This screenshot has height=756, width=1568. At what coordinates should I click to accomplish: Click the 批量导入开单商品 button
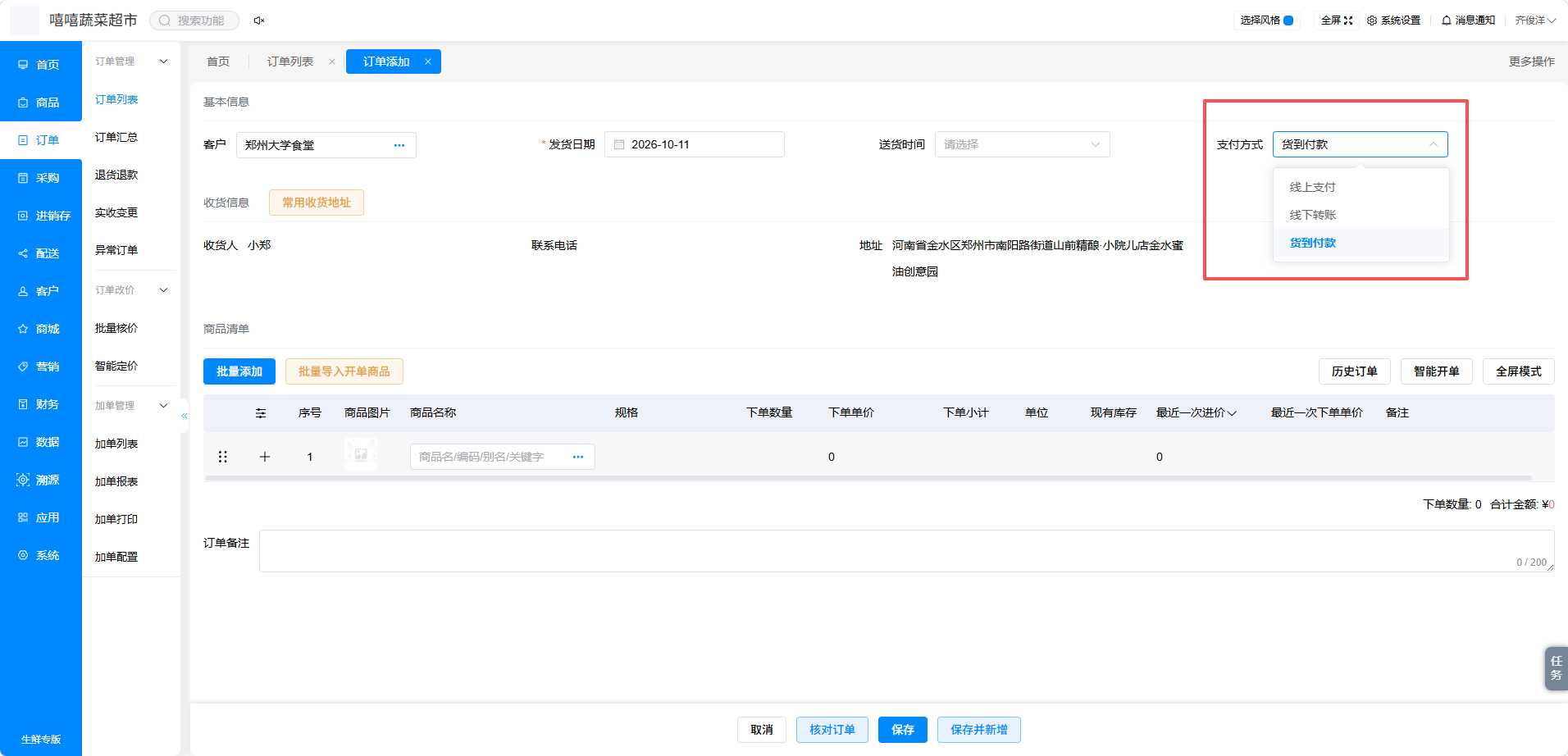344,371
